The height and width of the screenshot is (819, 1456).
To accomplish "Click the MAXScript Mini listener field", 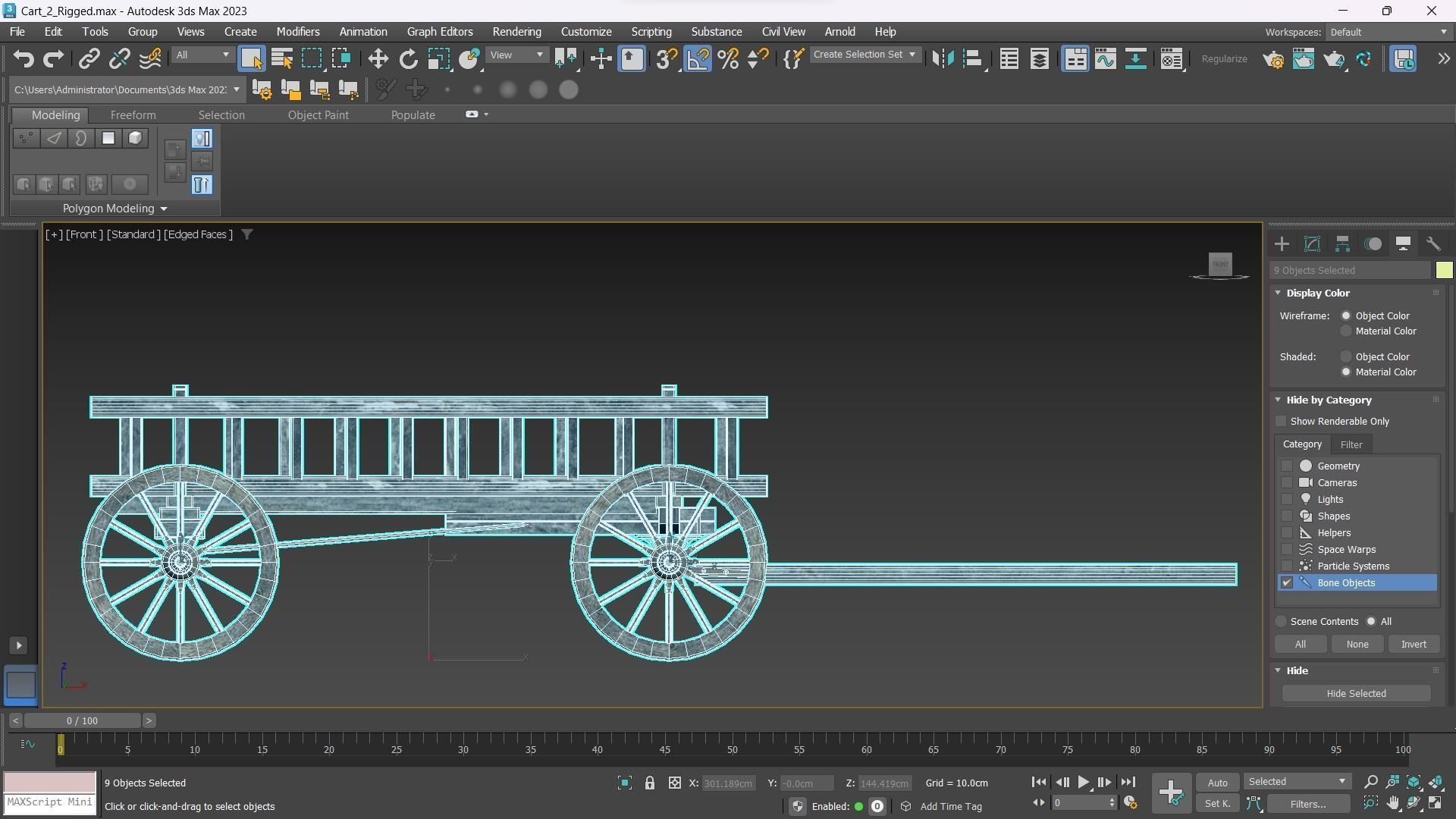I will click(x=50, y=803).
